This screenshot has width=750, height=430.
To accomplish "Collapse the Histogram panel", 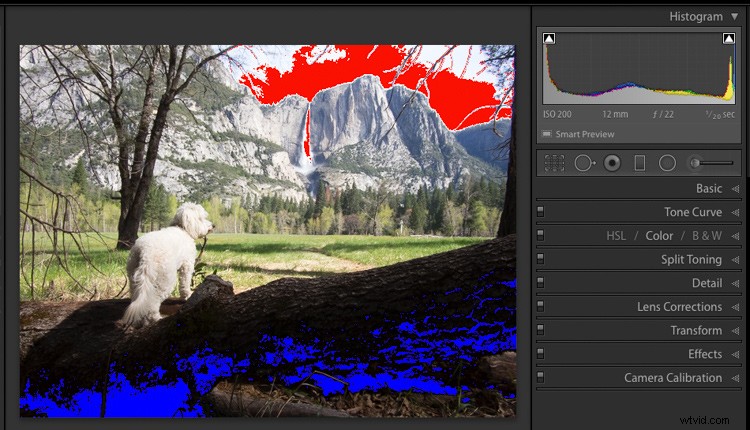I will coord(735,17).
